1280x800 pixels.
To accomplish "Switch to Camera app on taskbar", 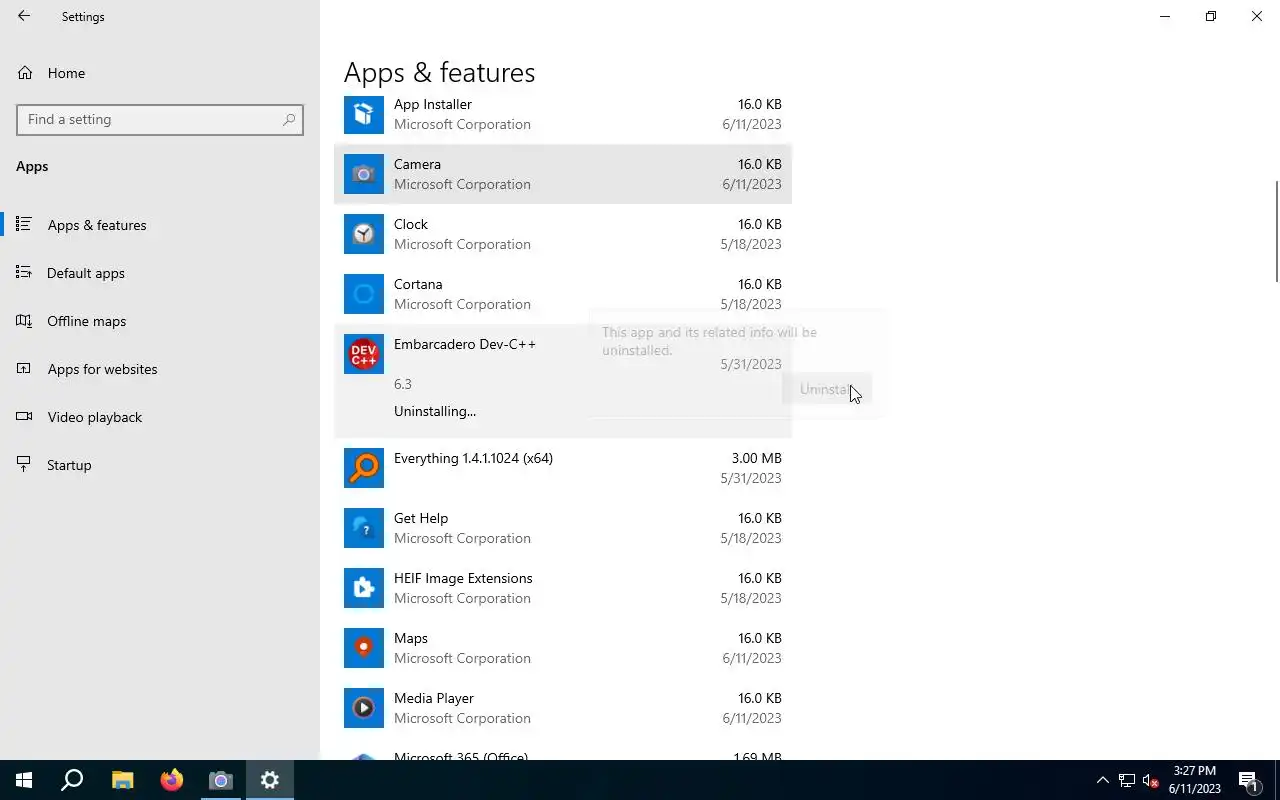I will tap(220, 780).
